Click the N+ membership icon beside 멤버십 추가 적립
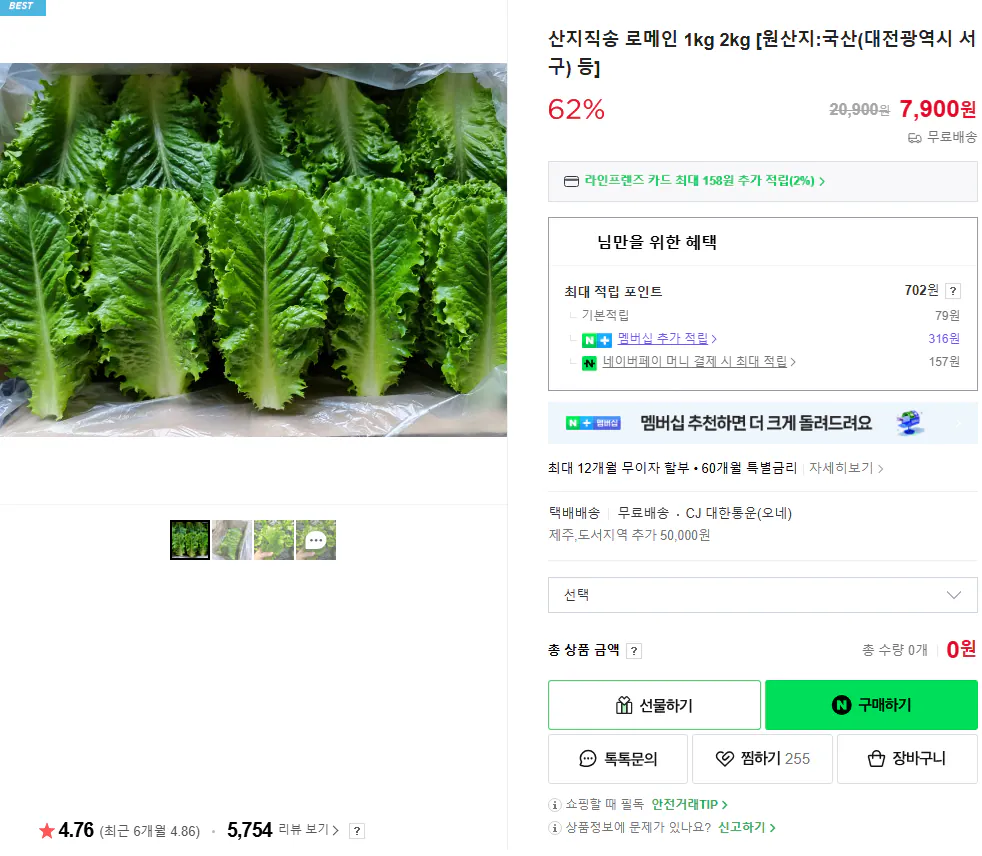 point(599,338)
